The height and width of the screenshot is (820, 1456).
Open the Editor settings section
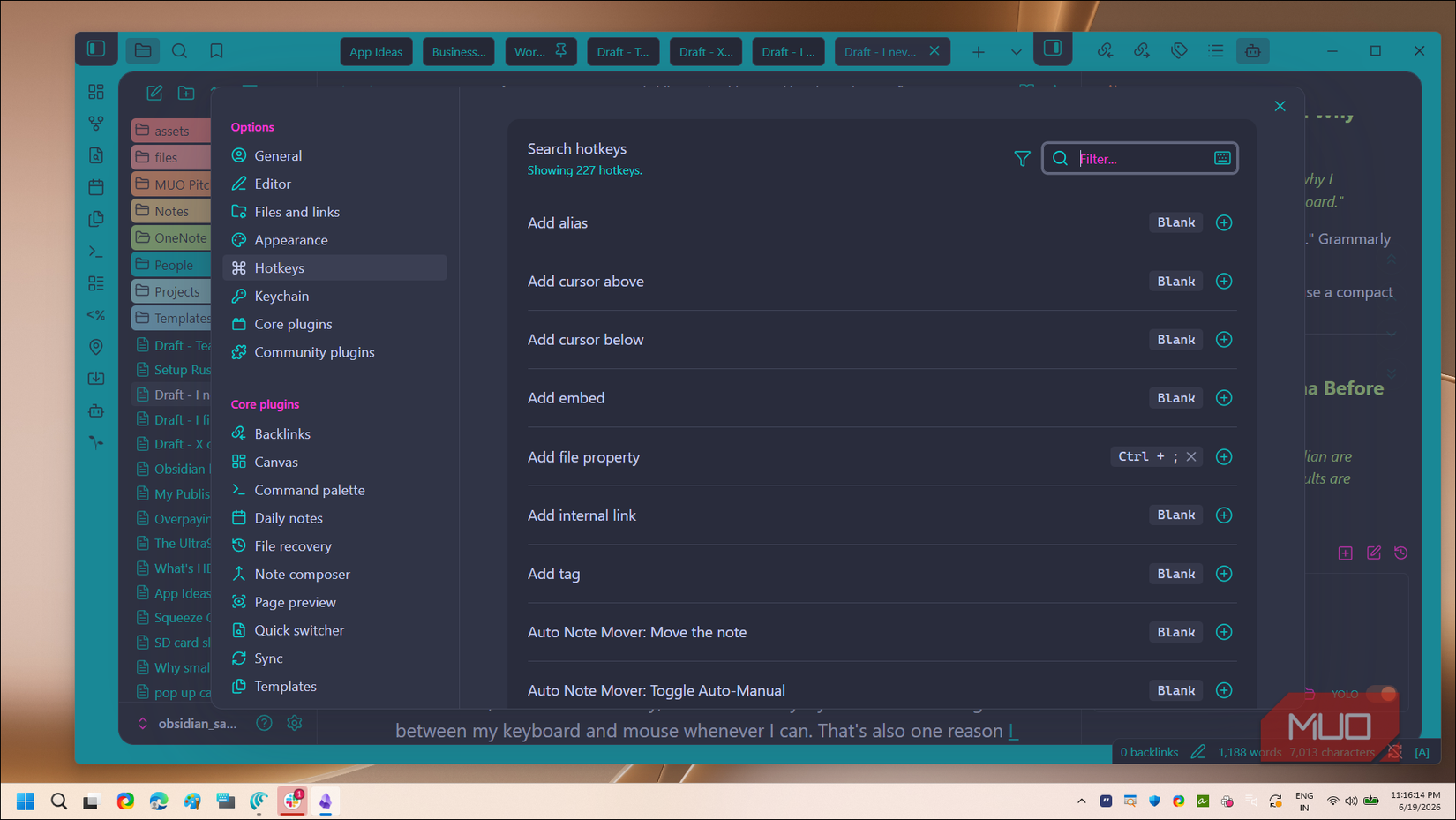334,184
